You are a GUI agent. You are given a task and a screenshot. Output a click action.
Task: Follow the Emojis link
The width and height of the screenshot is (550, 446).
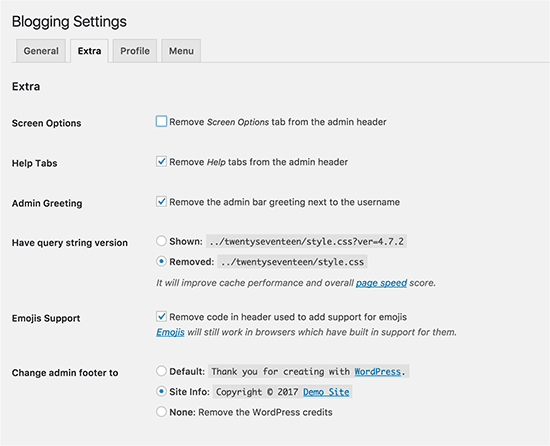(170, 332)
